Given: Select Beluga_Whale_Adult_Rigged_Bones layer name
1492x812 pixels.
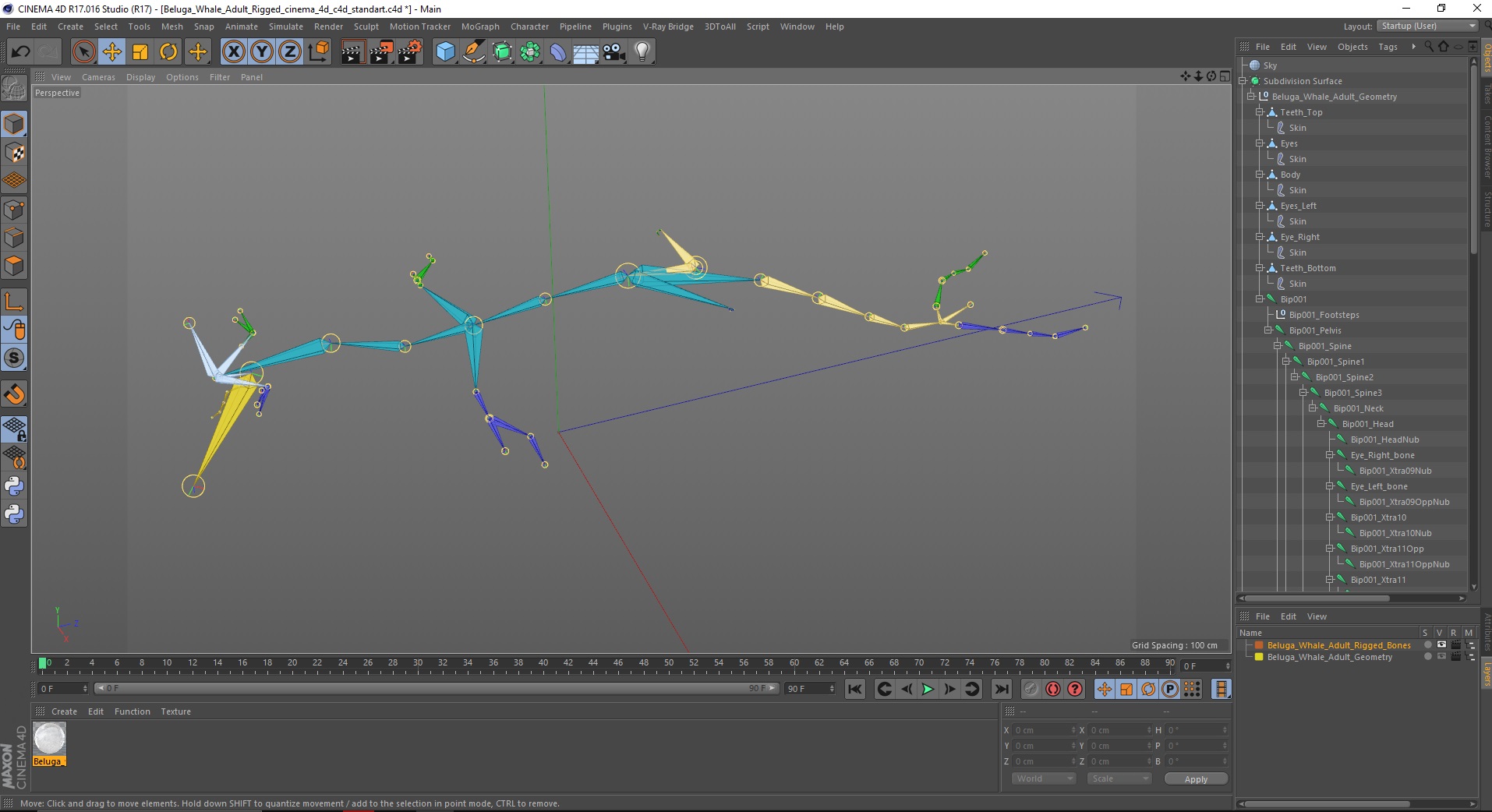Looking at the screenshot, I should point(1338,645).
